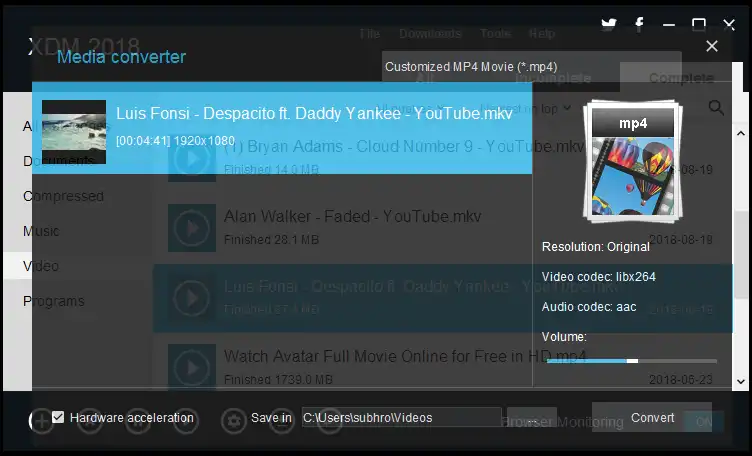Click the scroll down arrow of the download list
Image resolution: width=752 pixels, height=456 pixels.
(x=740, y=382)
